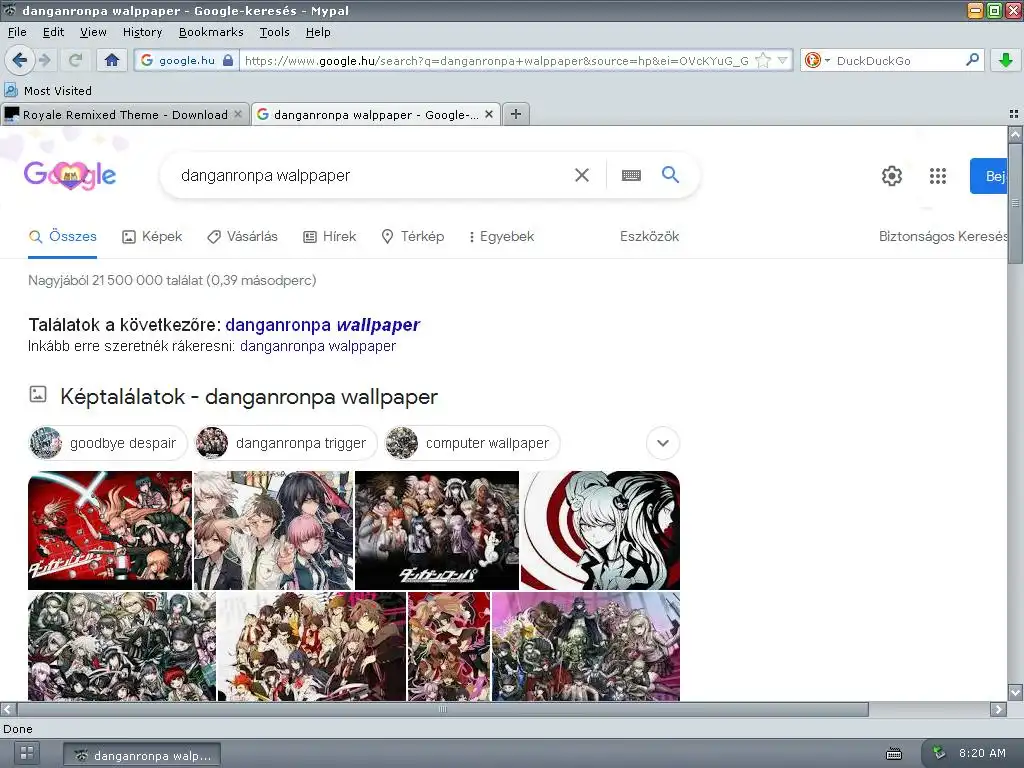The height and width of the screenshot is (768, 1024).
Task: Click the keyboard tray icon
Action: [x=894, y=754]
